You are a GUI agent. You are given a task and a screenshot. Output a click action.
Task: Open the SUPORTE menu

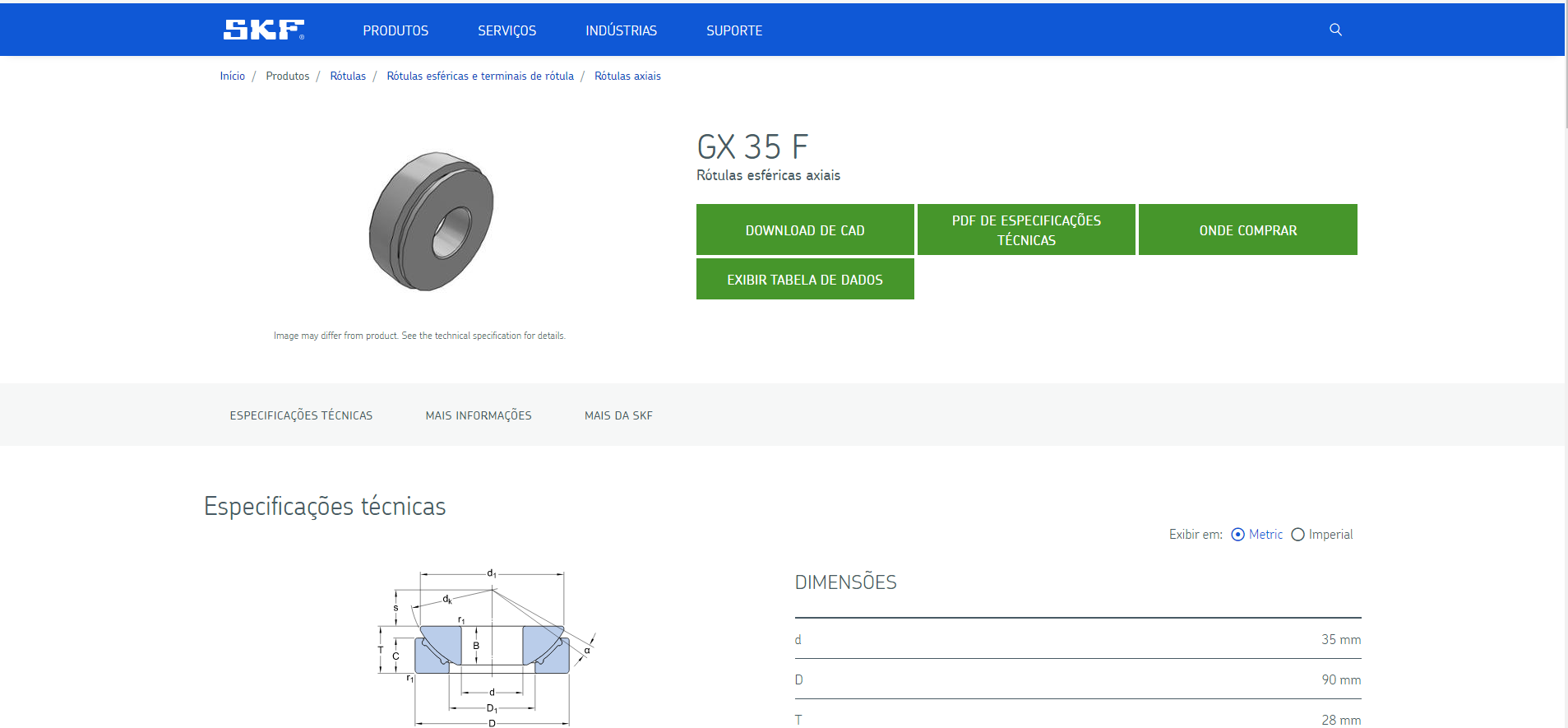(x=734, y=30)
